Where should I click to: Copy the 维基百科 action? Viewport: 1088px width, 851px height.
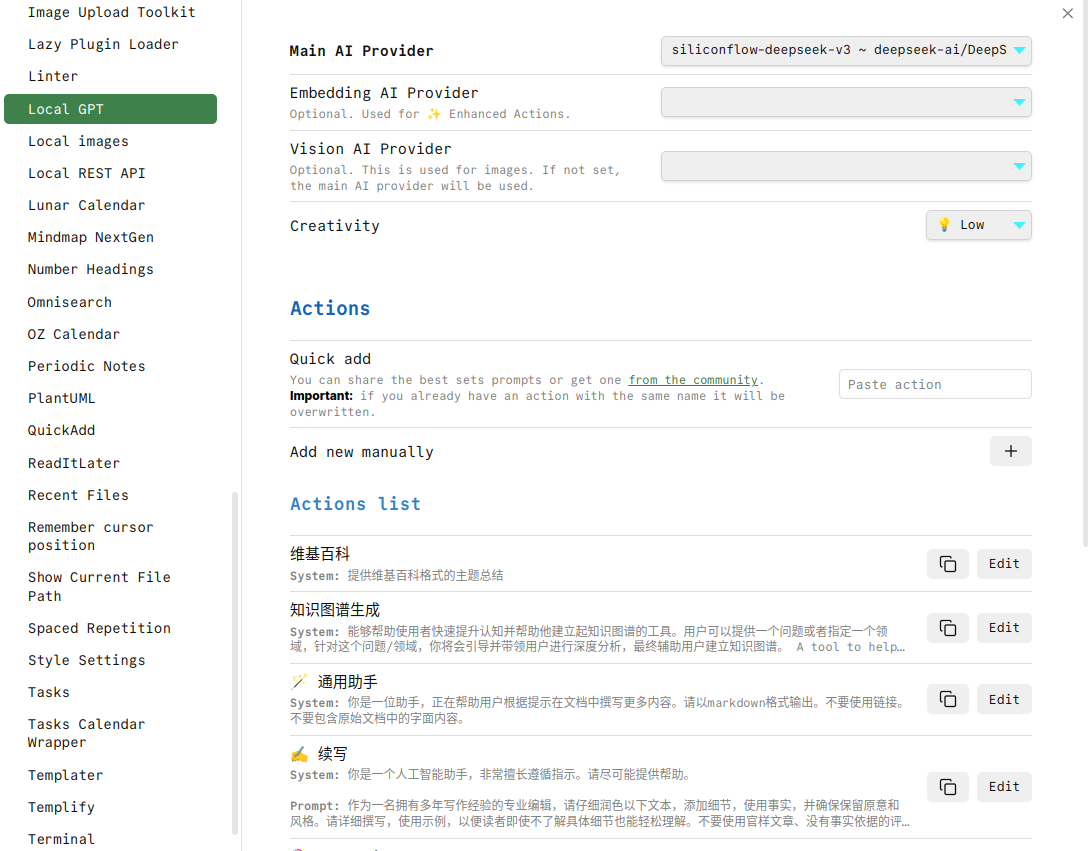[x=947, y=564]
